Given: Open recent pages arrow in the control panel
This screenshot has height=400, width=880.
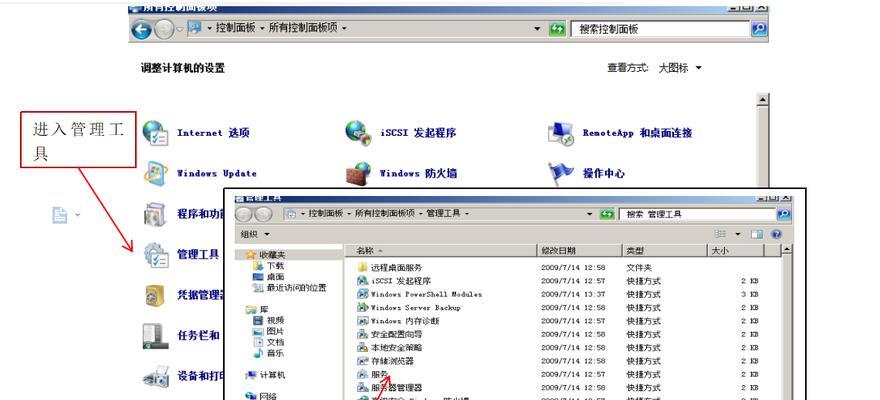Looking at the screenshot, I should pyautogui.click(x=180, y=29).
